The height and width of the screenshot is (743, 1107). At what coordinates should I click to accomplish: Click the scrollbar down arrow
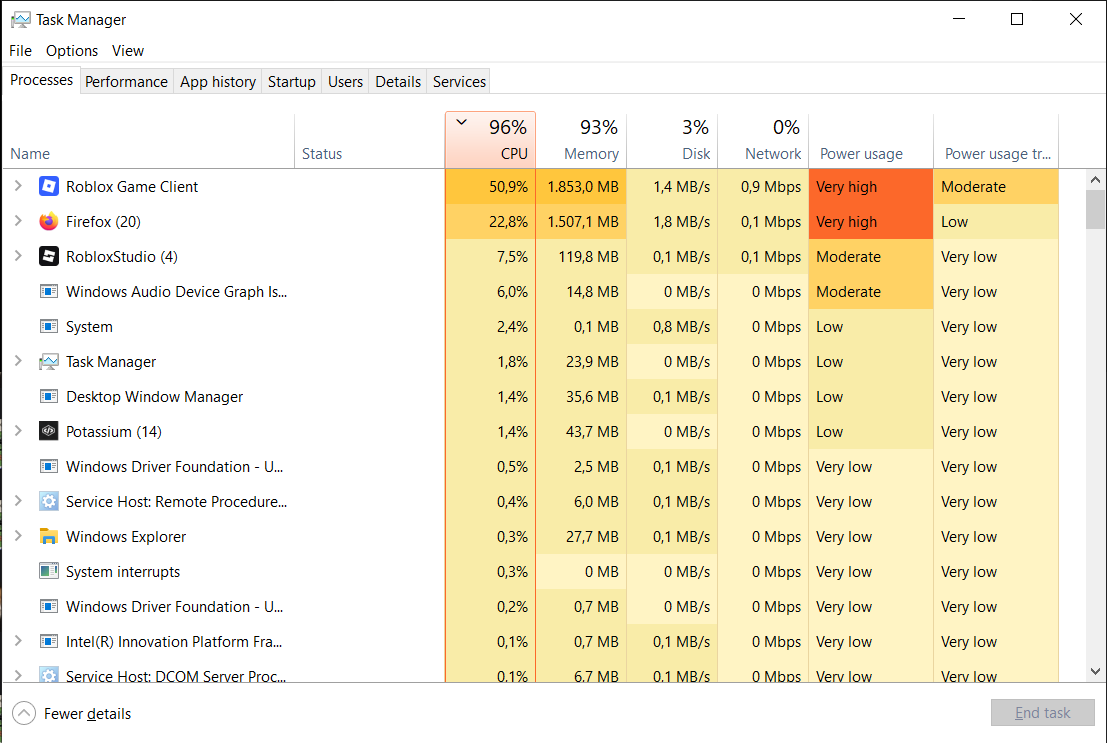click(x=1095, y=672)
